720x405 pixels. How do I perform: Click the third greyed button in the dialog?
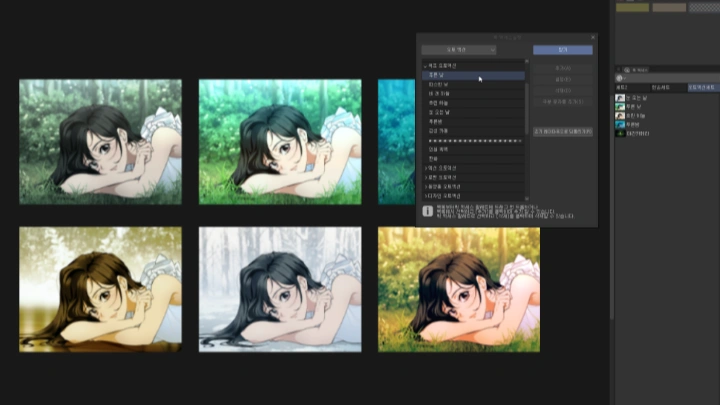(x=562, y=90)
